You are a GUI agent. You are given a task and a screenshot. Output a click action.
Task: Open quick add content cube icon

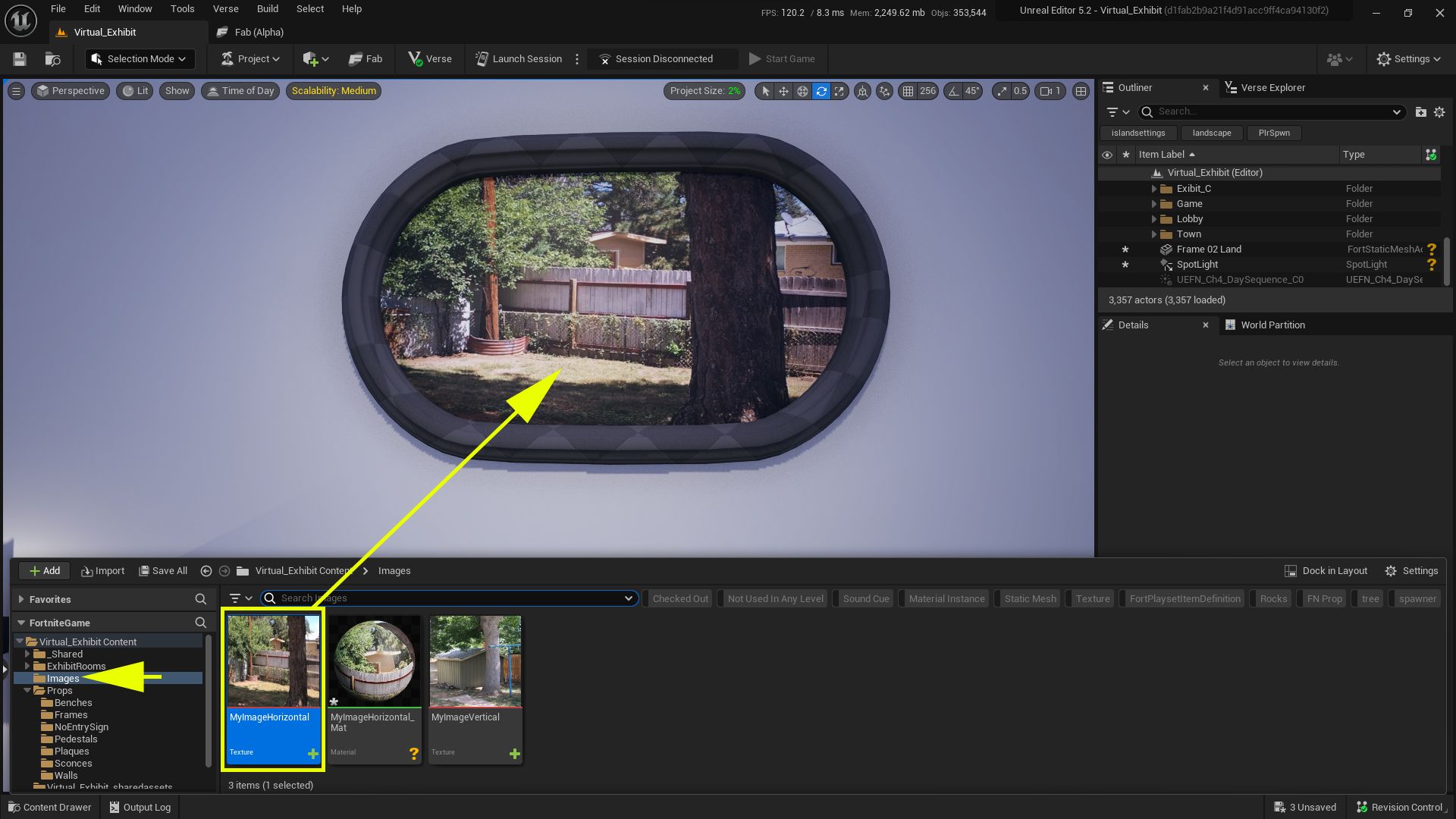tap(315, 59)
